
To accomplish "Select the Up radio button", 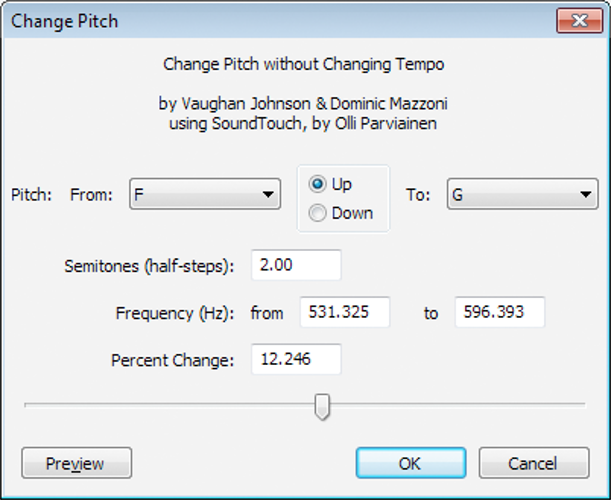I will [317, 185].
